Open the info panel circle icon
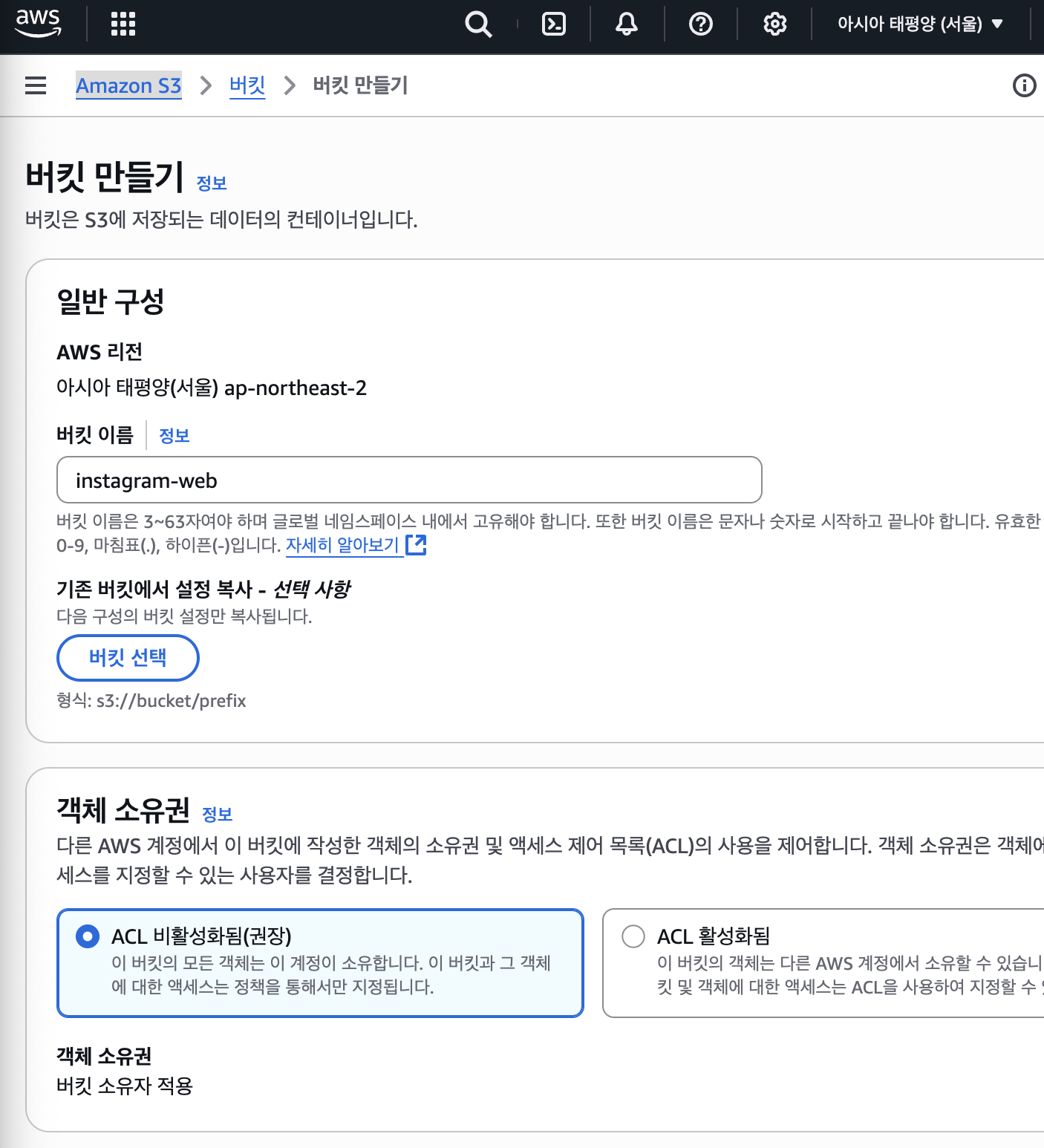 point(1025,85)
